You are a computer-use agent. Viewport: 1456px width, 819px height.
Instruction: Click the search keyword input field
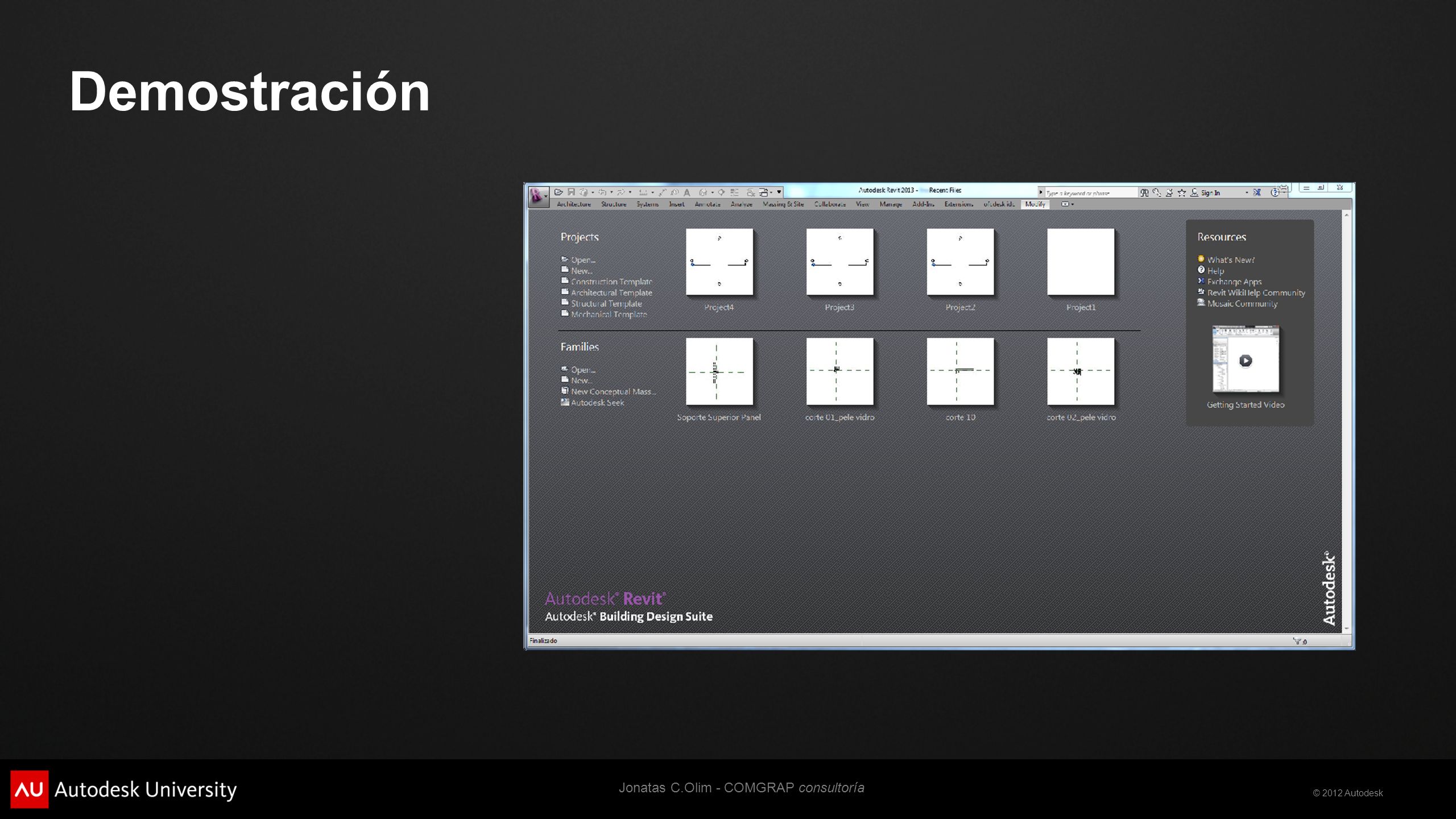pos(1091,193)
